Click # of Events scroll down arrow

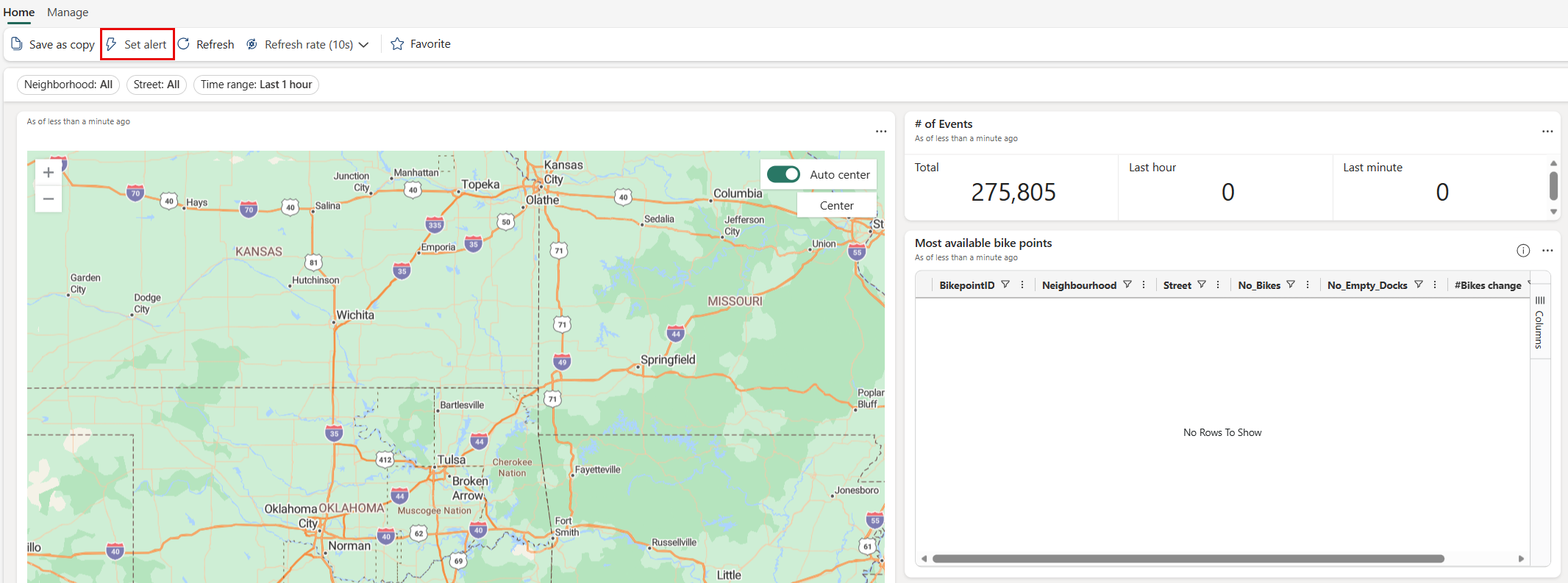point(1553,212)
